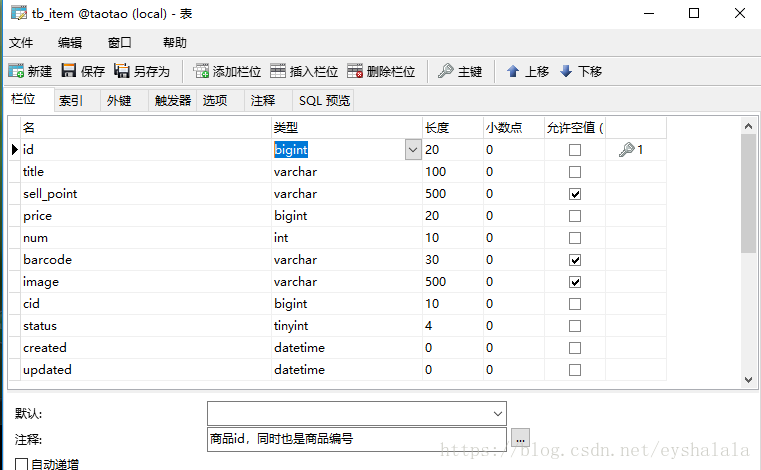Toggle allow null for id row
This screenshot has height=470, width=761.
[575, 150]
